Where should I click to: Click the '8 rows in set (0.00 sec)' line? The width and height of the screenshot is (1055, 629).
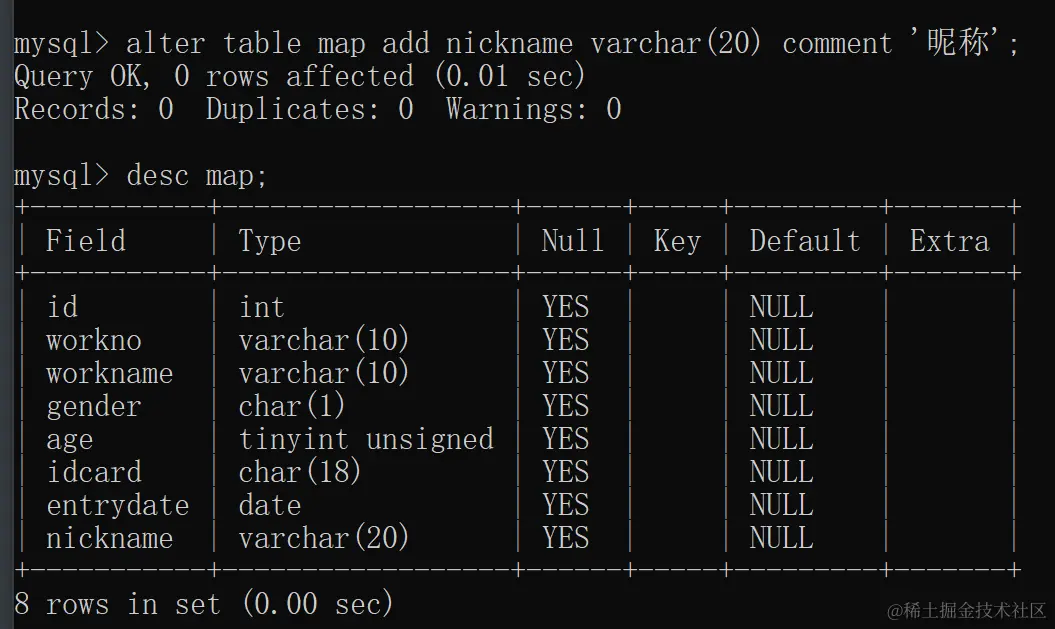[x=203, y=603]
